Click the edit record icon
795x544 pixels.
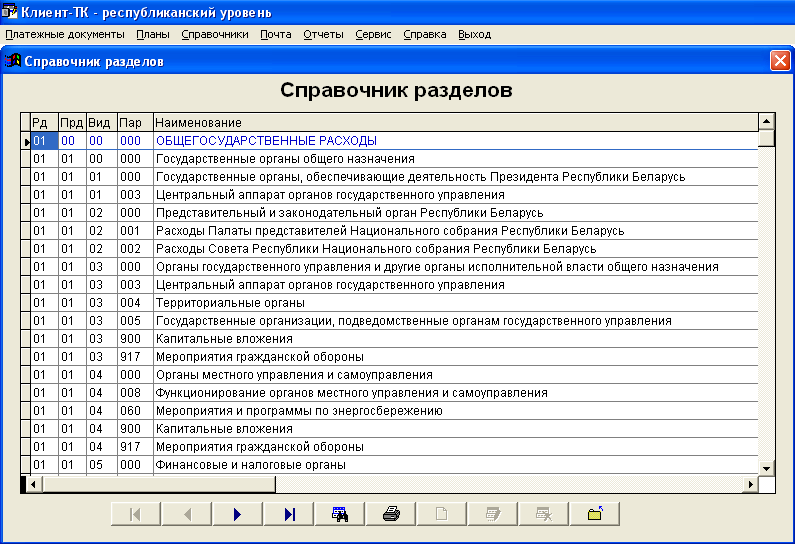point(493,514)
